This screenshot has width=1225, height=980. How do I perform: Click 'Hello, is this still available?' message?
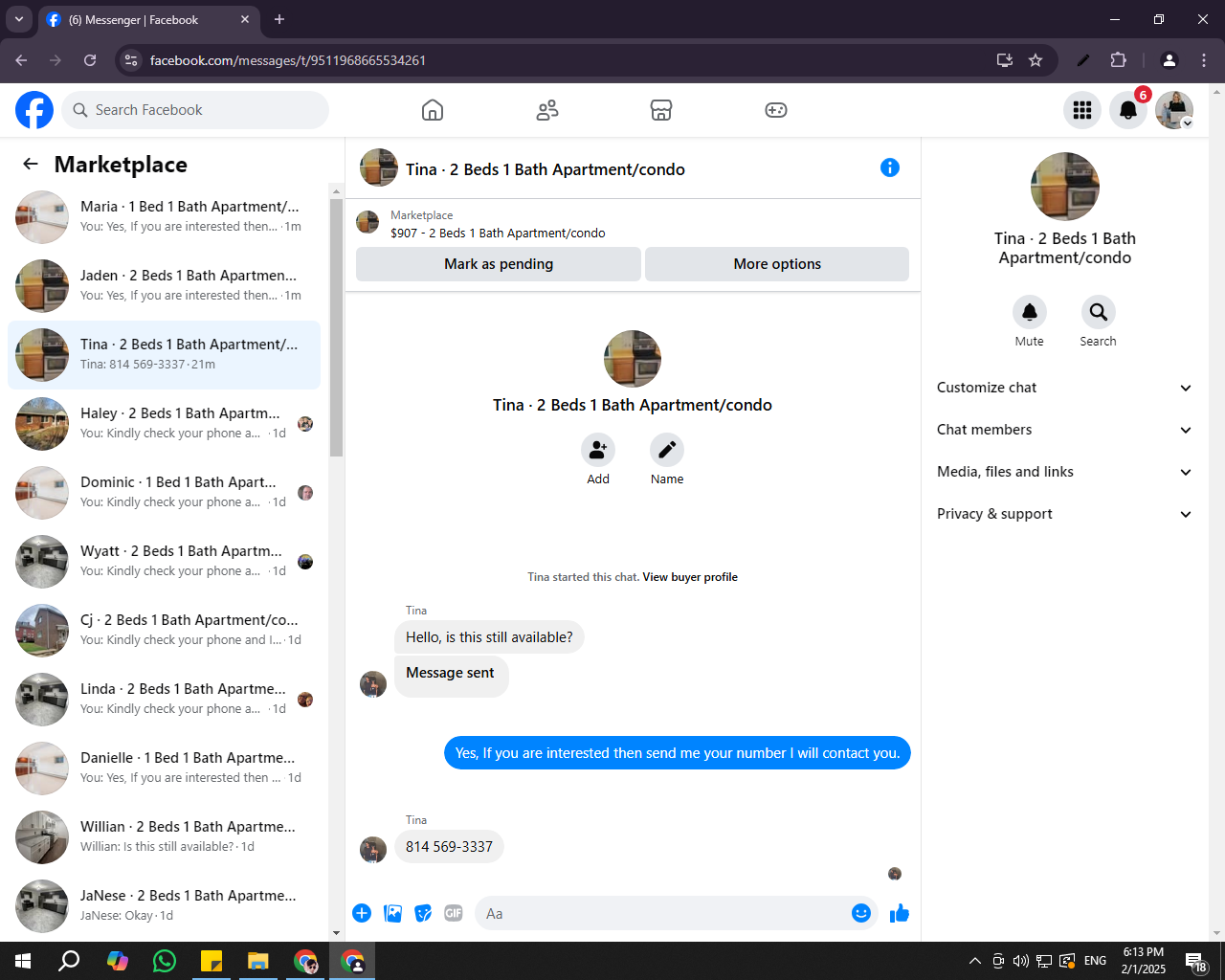click(x=489, y=637)
